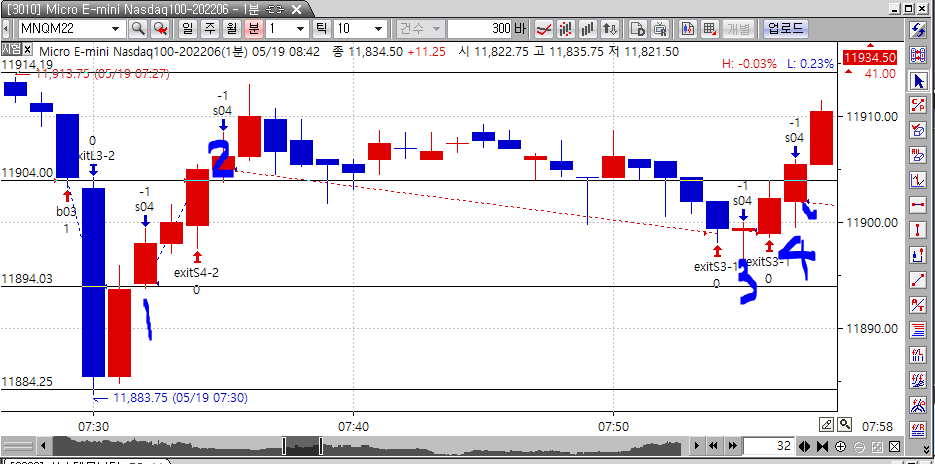The height and width of the screenshot is (464, 935).
Task: Toggle the minute (분) period button
Action: click(253, 28)
